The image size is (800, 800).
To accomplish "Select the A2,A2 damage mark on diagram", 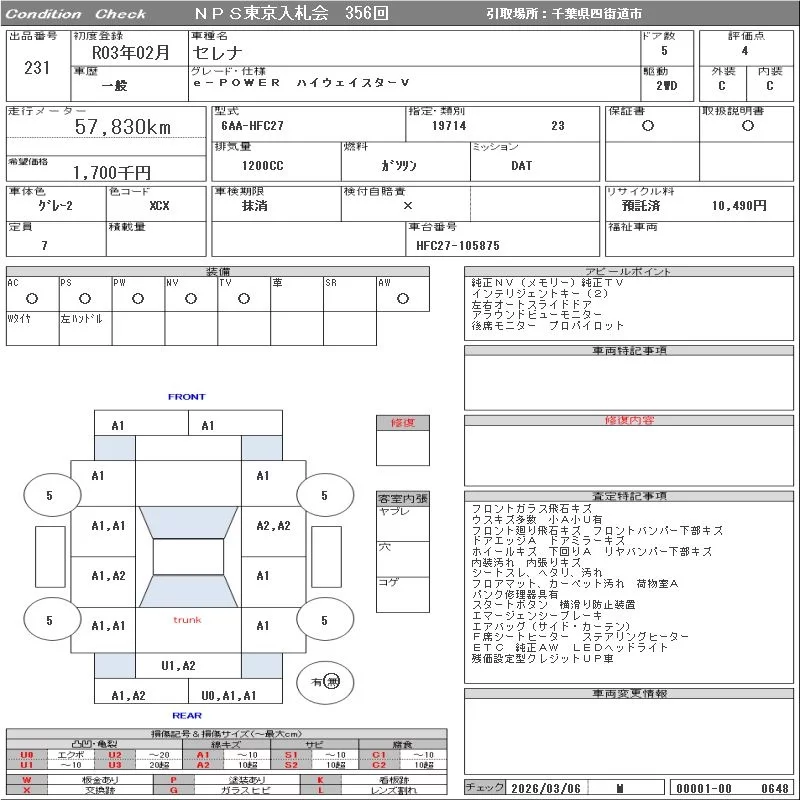I will (273, 526).
